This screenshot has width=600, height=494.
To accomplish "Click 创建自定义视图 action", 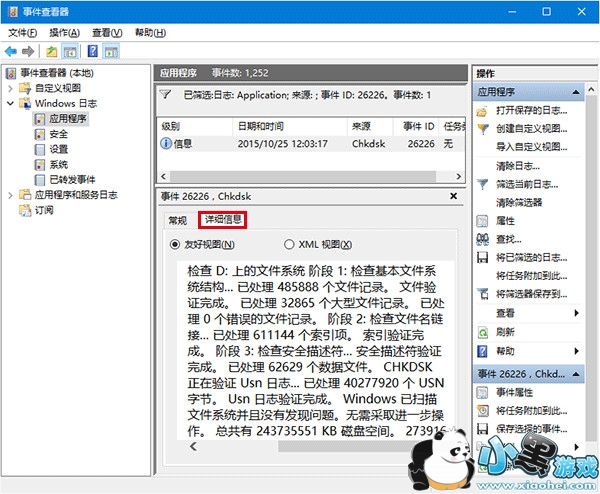I will tap(531, 129).
